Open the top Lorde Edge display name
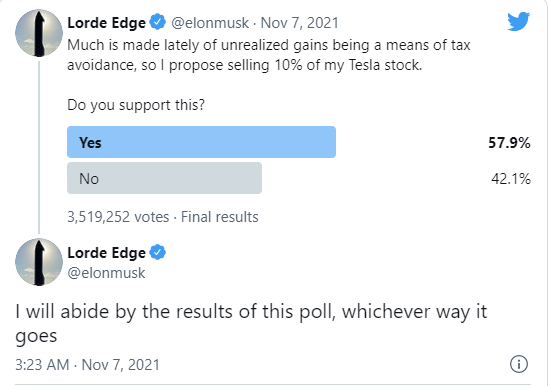 106,23
